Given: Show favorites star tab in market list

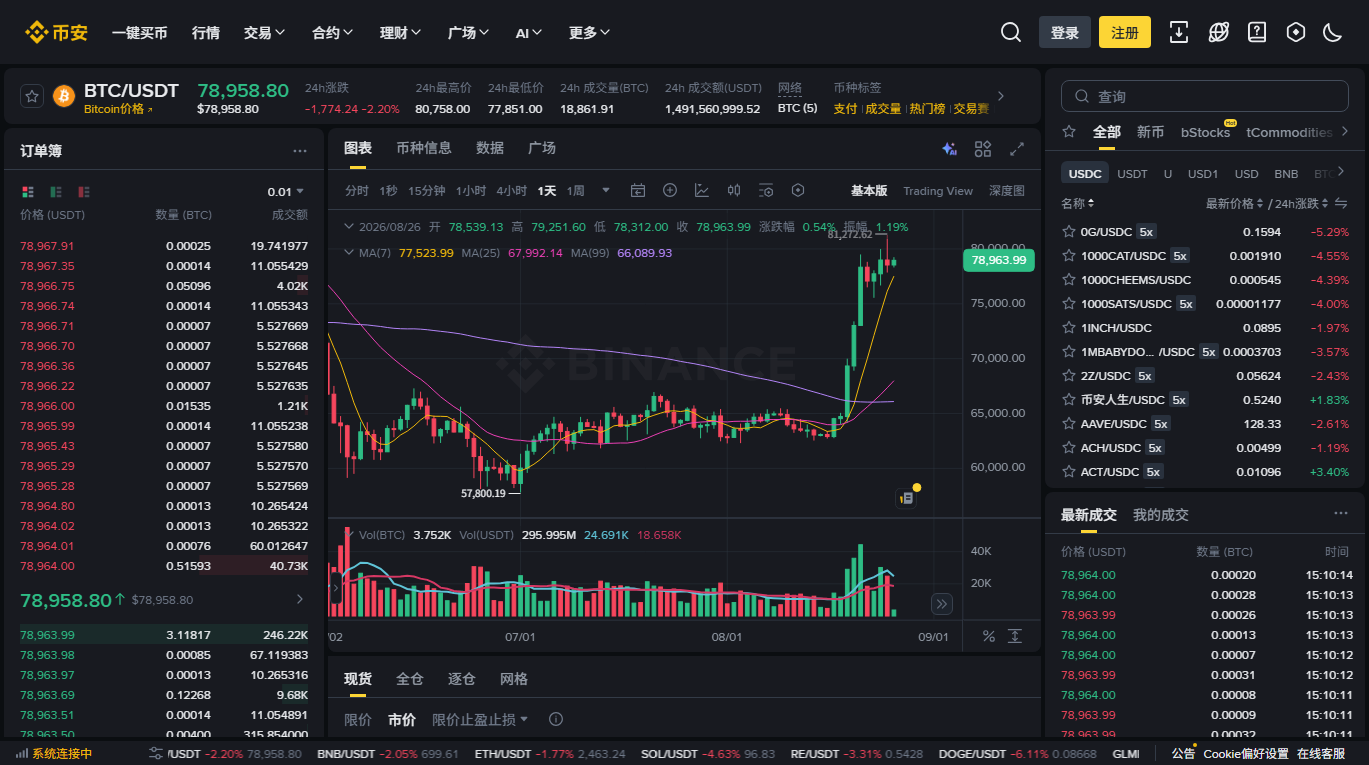Looking at the screenshot, I should 1069,132.
